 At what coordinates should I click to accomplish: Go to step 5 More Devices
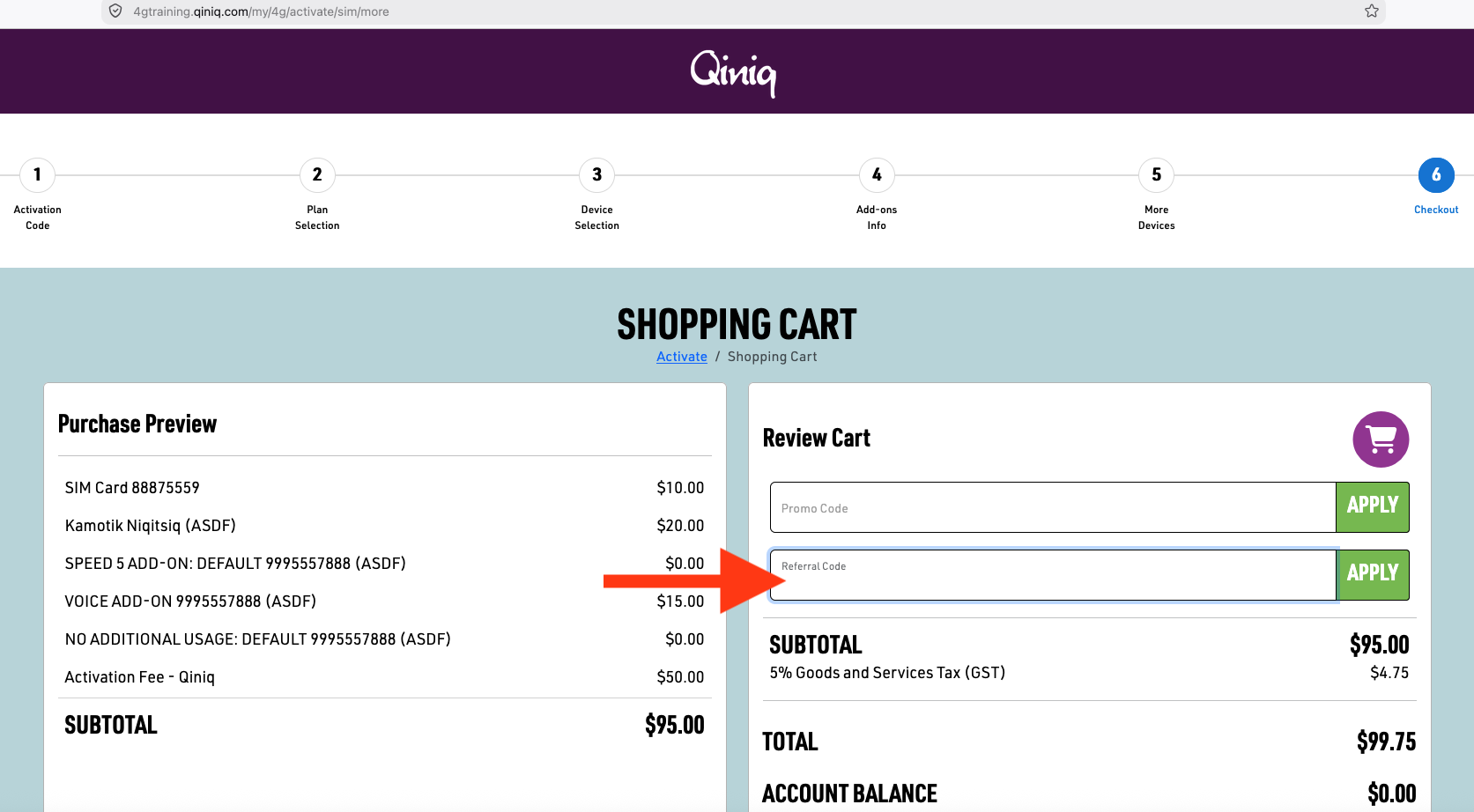point(1157,195)
